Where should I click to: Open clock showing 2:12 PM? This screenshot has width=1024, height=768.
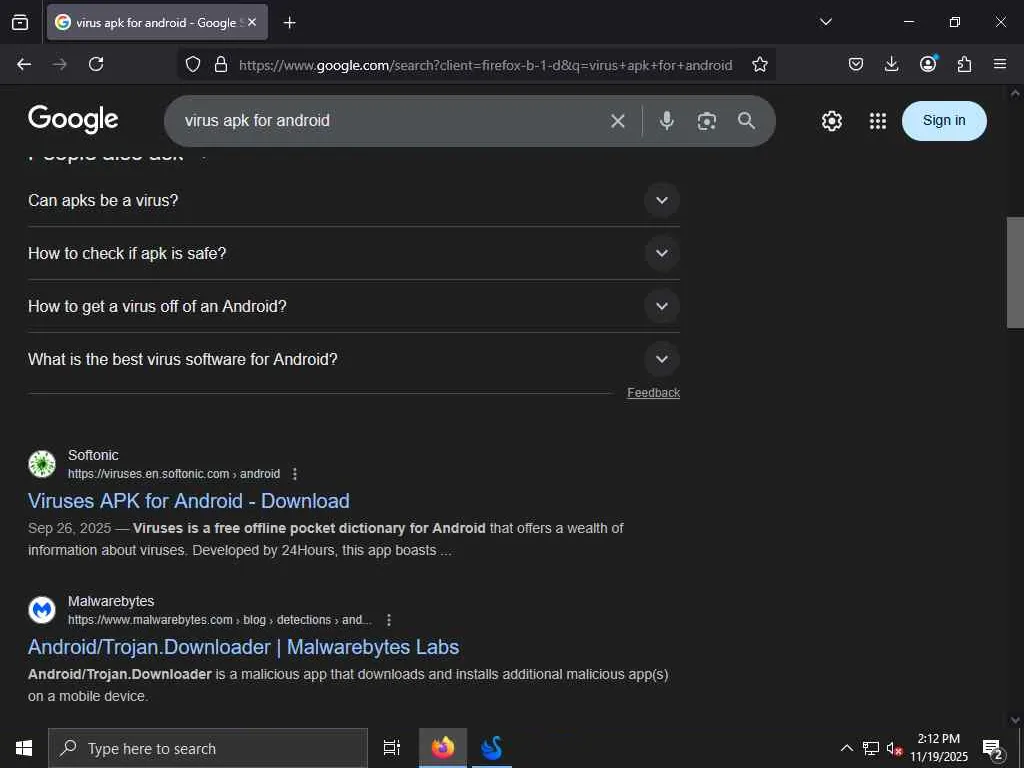click(x=939, y=748)
